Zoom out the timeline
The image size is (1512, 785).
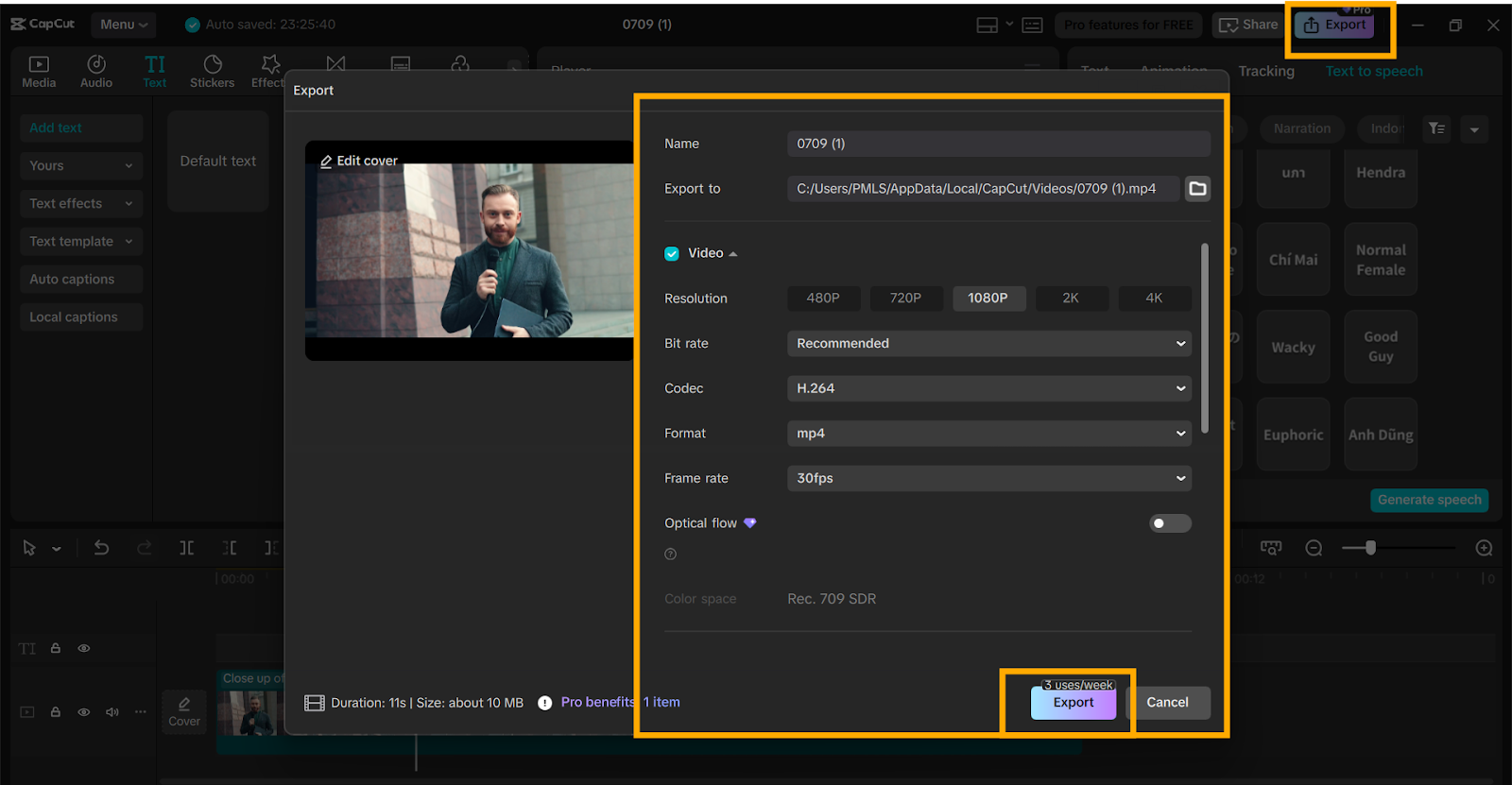click(1314, 548)
